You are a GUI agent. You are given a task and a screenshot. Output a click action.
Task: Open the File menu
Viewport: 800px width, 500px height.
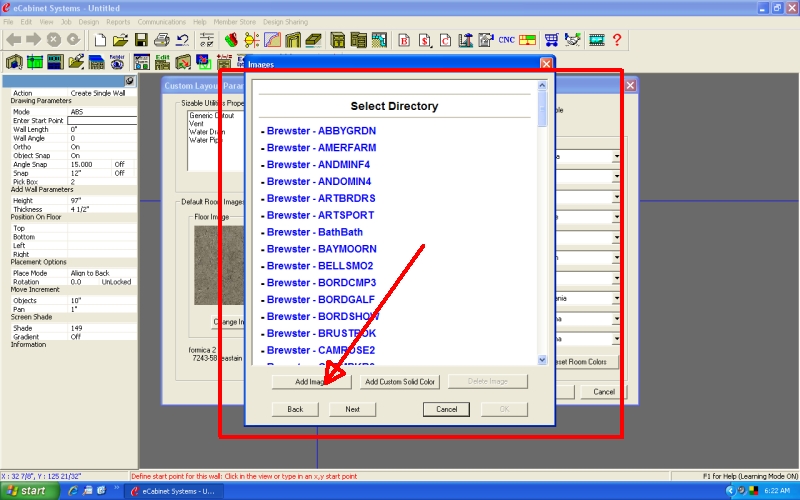(8, 22)
